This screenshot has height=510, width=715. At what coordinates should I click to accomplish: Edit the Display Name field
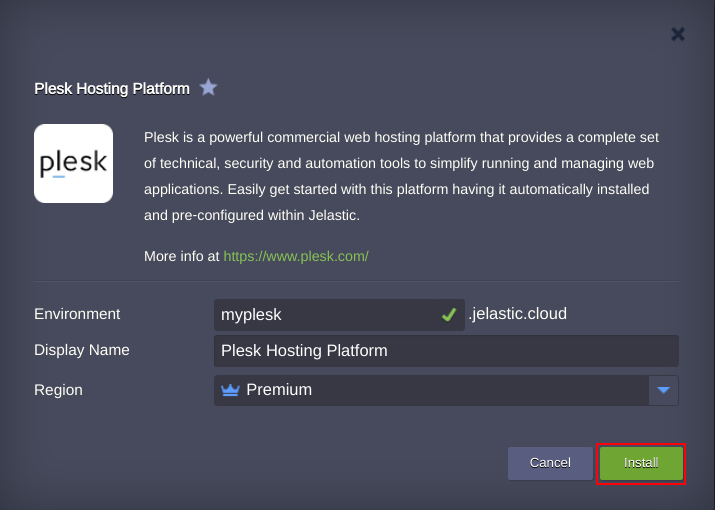[x=446, y=351]
